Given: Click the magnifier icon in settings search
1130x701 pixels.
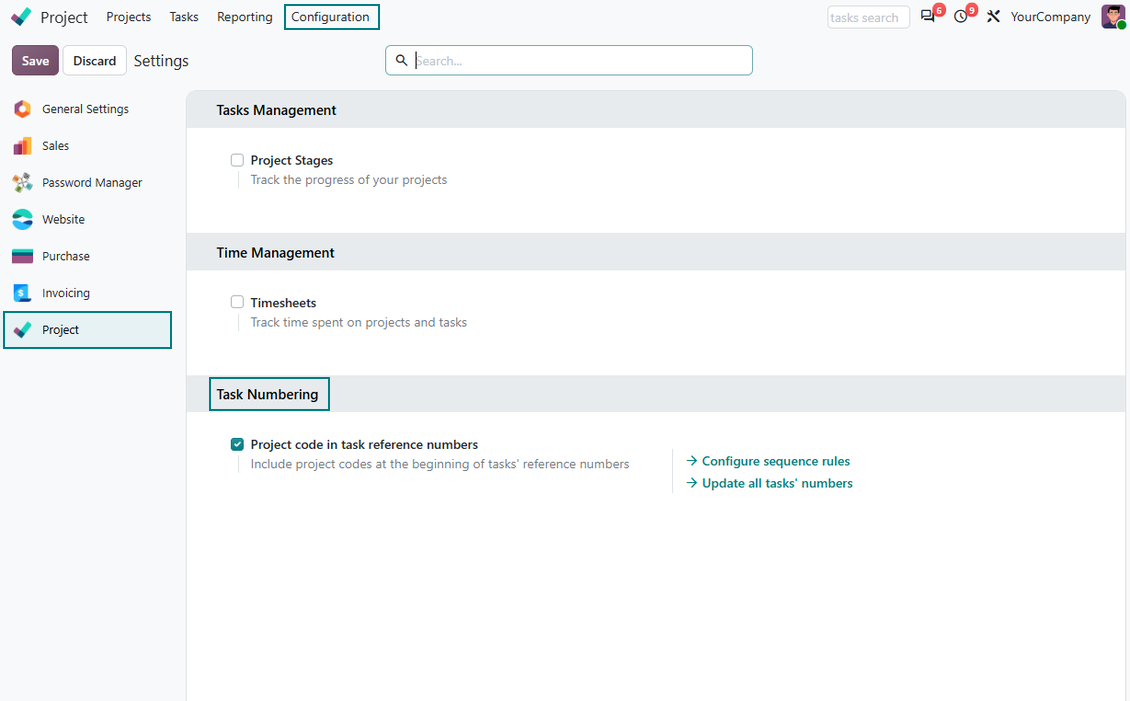Looking at the screenshot, I should tap(401, 61).
